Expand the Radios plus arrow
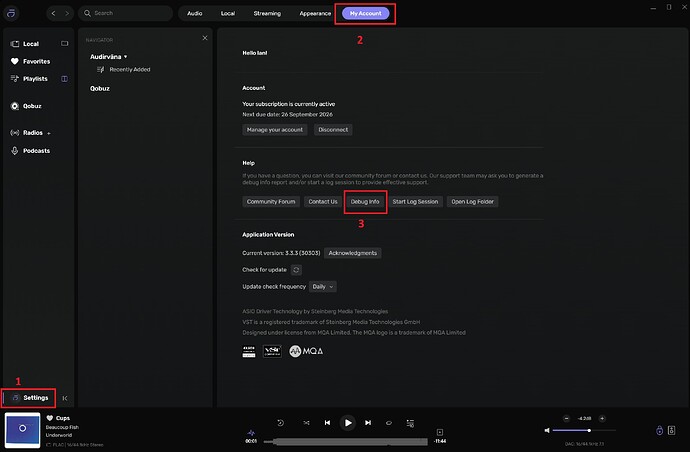This screenshot has width=690, height=452. click(x=48, y=133)
